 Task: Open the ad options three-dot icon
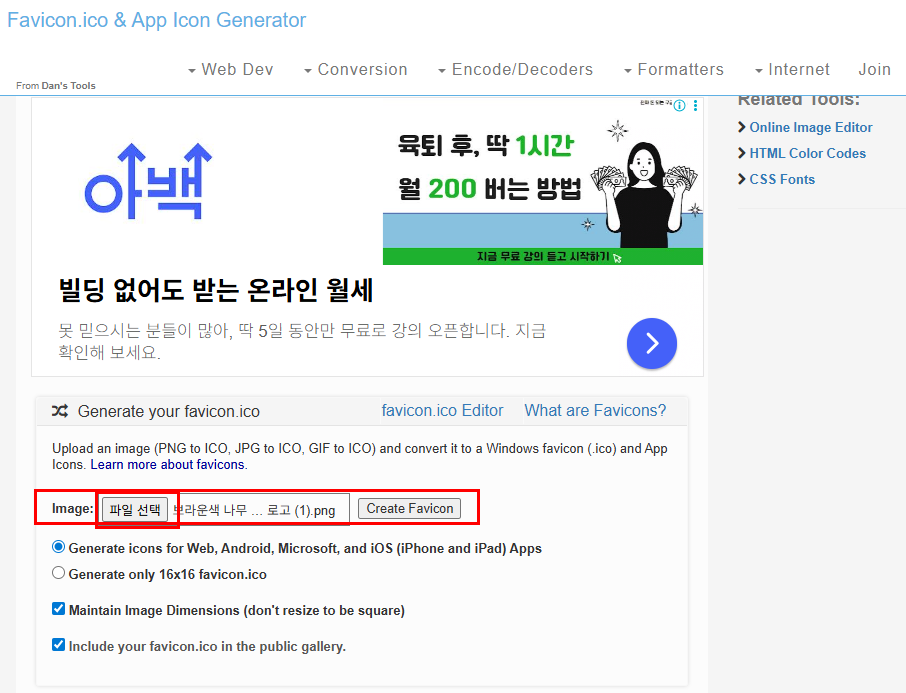tap(695, 105)
